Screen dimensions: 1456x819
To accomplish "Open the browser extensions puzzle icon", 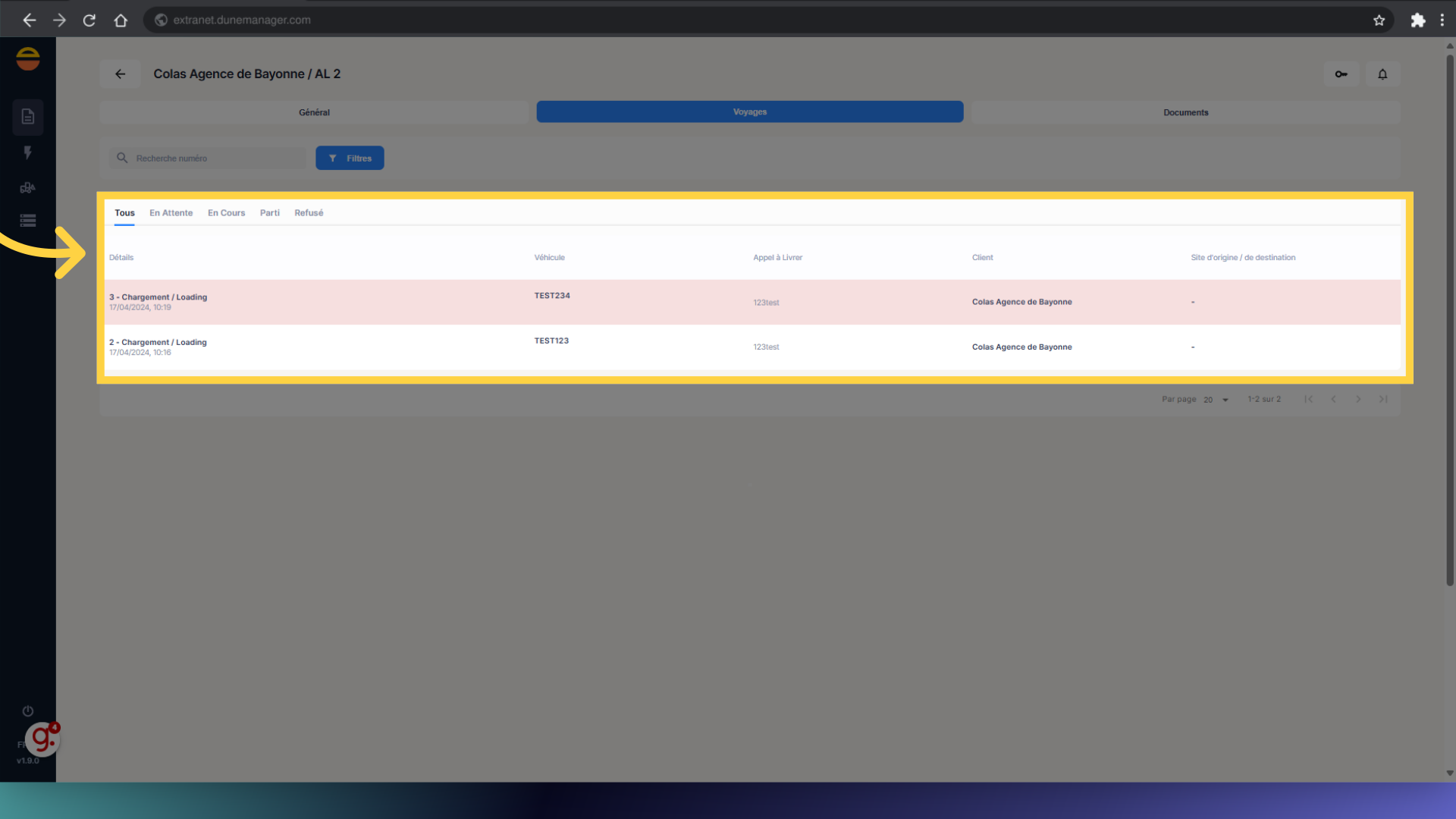I will click(1417, 20).
